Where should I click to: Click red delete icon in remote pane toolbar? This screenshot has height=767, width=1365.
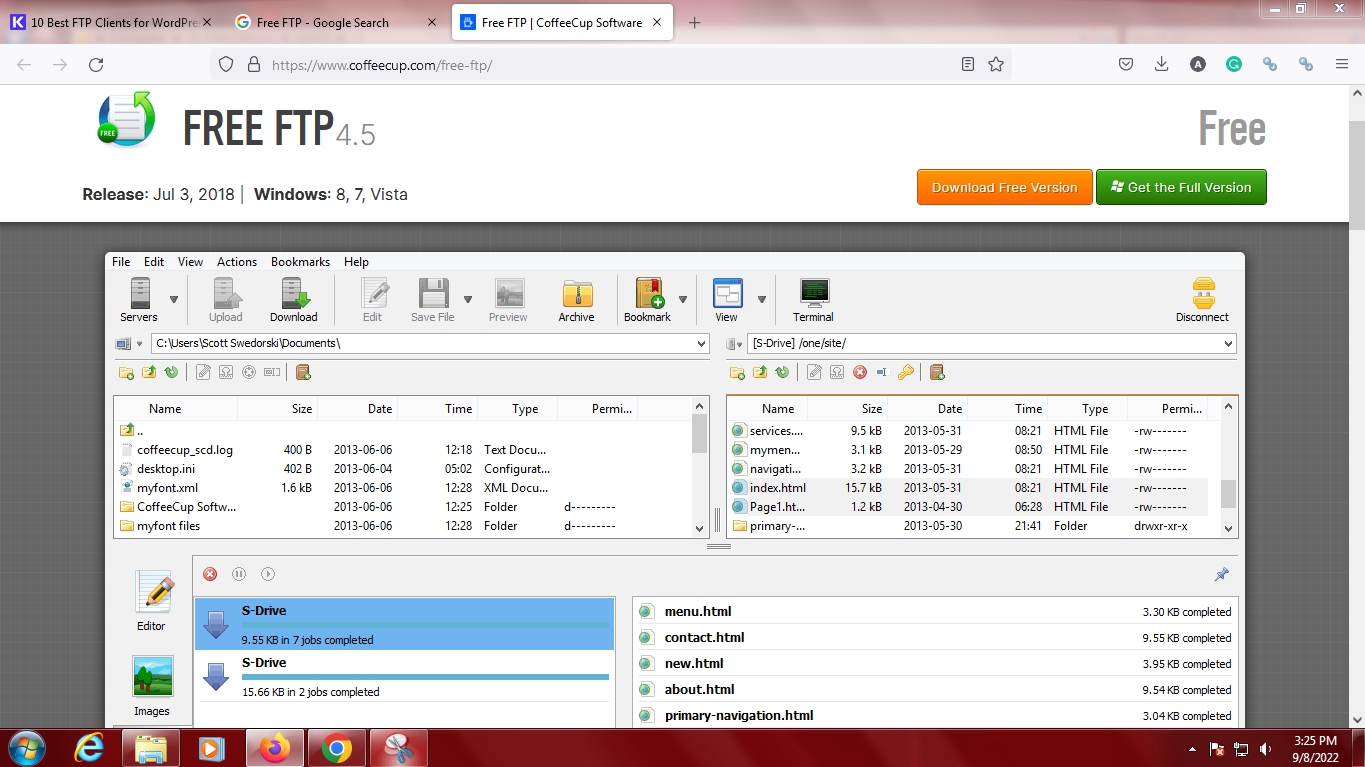860,372
